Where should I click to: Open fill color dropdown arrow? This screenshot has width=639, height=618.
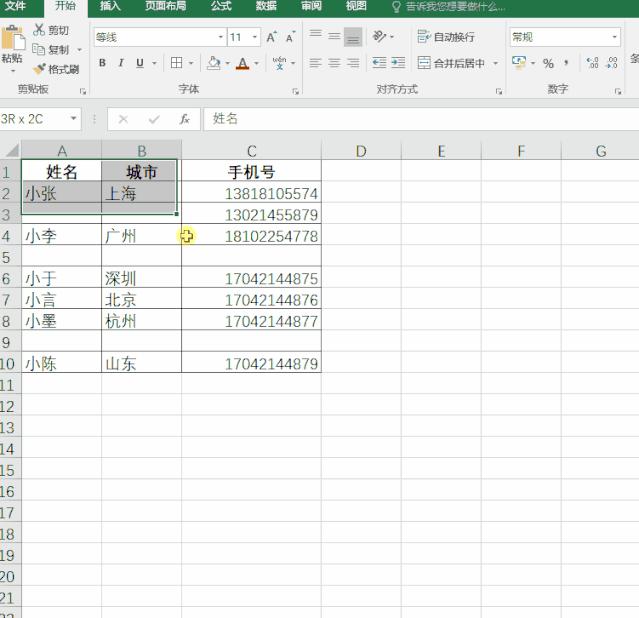(227, 63)
